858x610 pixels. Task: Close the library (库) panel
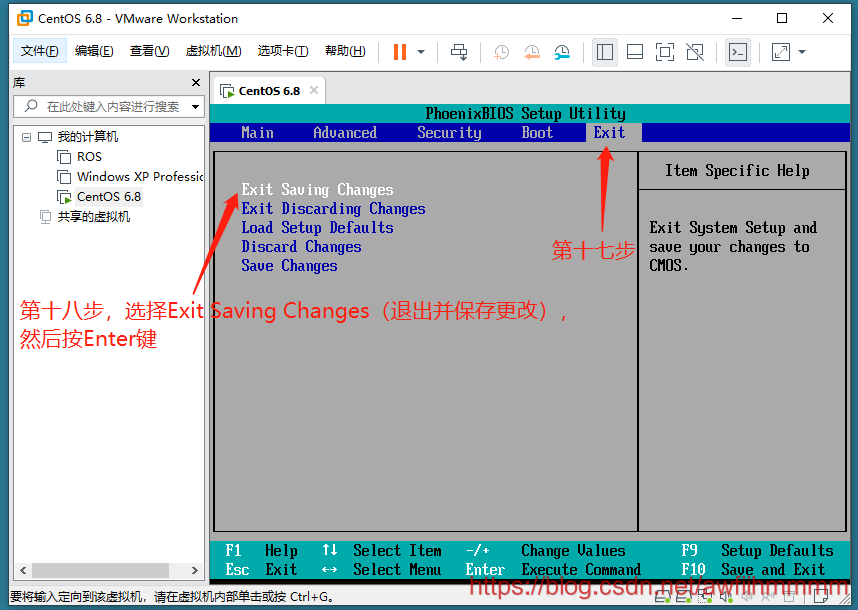[196, 83]
